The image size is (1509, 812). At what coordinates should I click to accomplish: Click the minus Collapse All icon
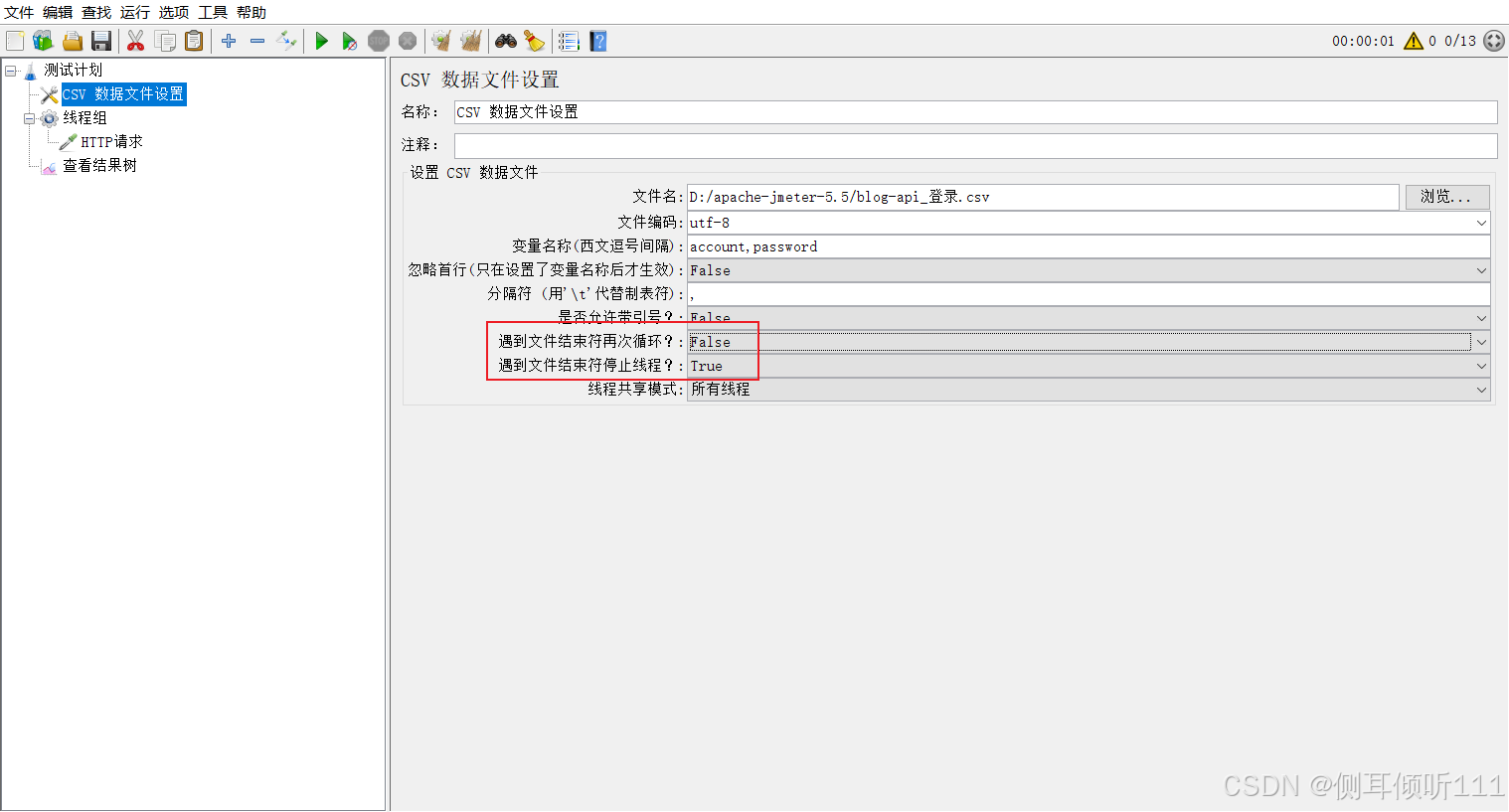(257, 41)
